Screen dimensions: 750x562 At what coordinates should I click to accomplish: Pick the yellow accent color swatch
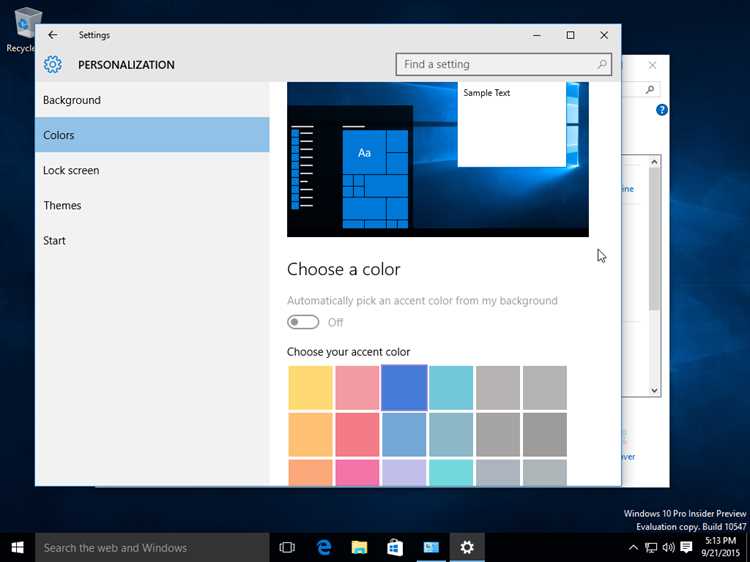tap(310, 388)
